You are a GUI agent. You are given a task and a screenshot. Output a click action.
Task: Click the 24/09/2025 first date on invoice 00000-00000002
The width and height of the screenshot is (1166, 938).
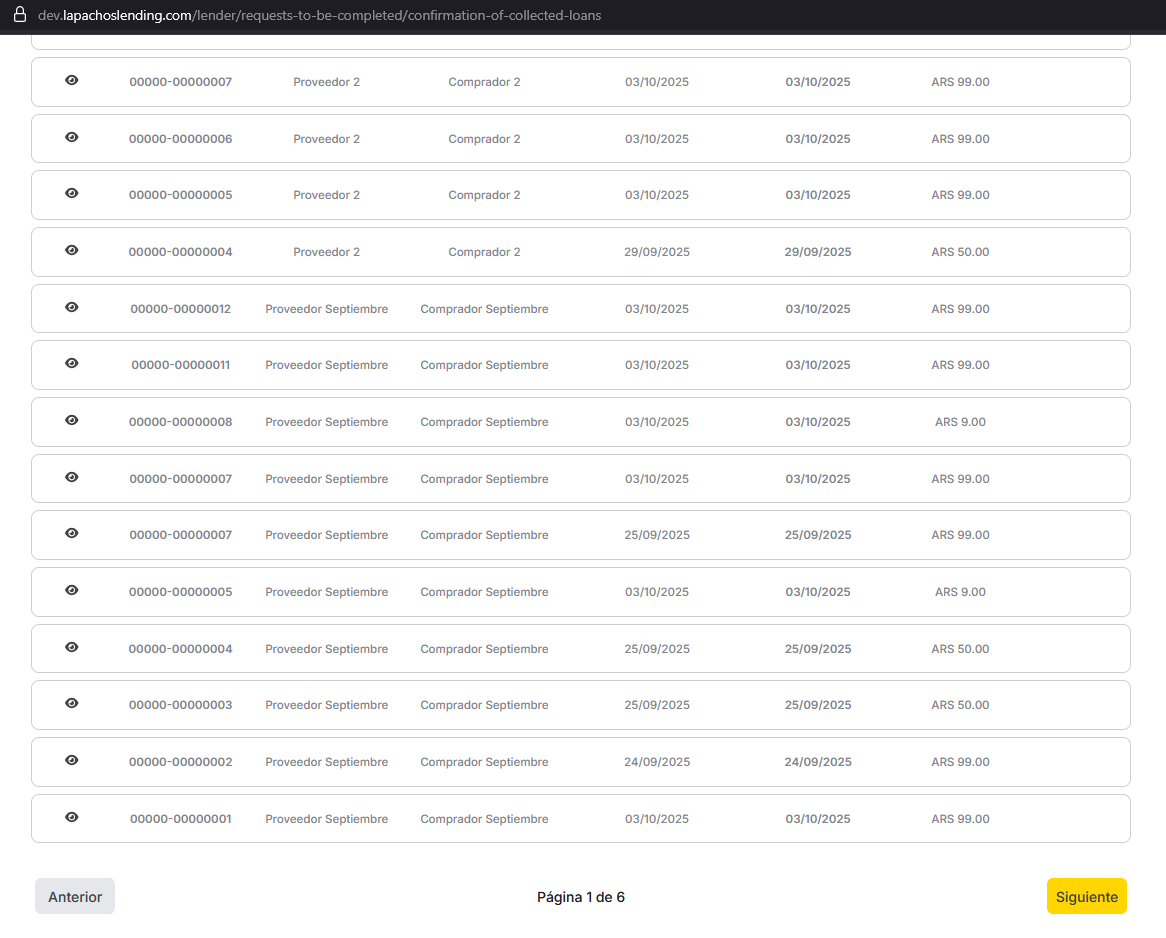point(657,762)
